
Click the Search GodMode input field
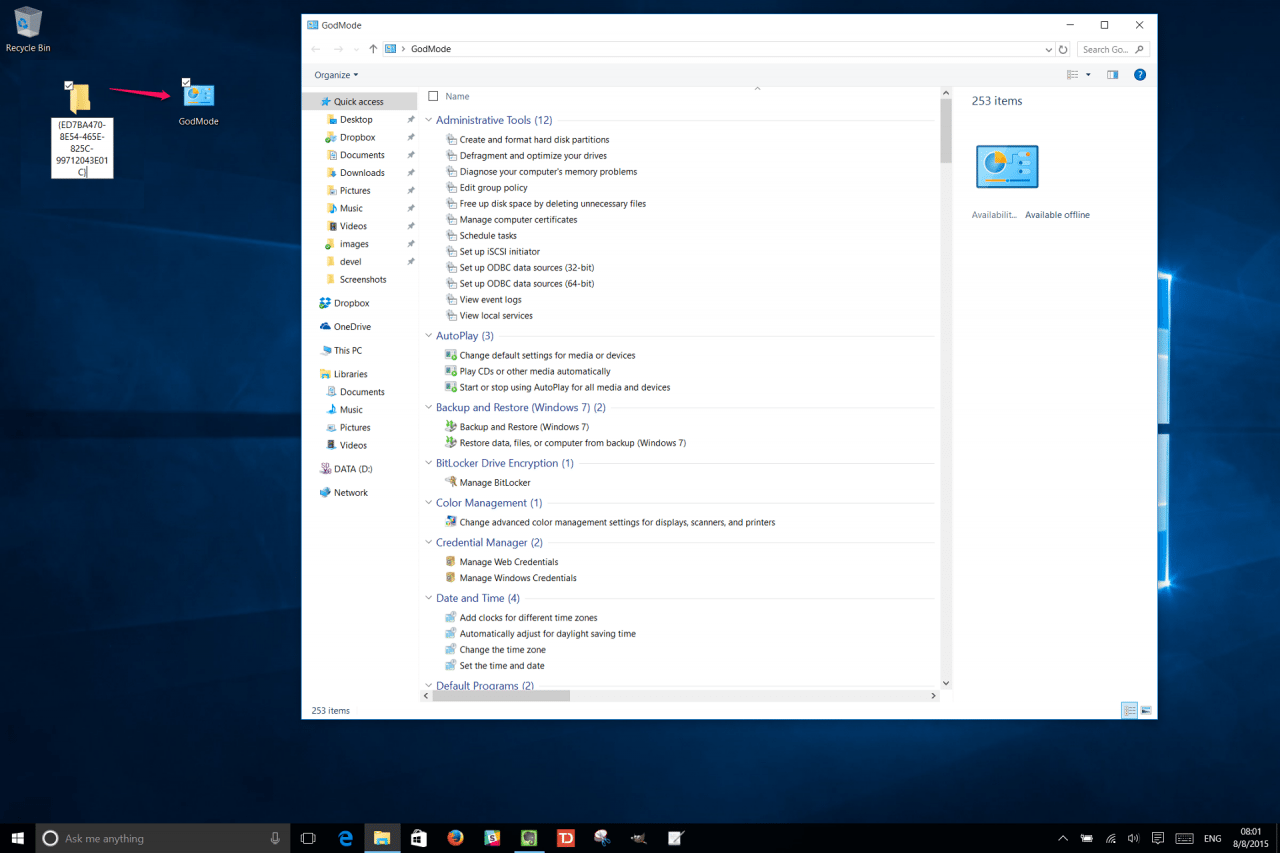point(1113,49)
